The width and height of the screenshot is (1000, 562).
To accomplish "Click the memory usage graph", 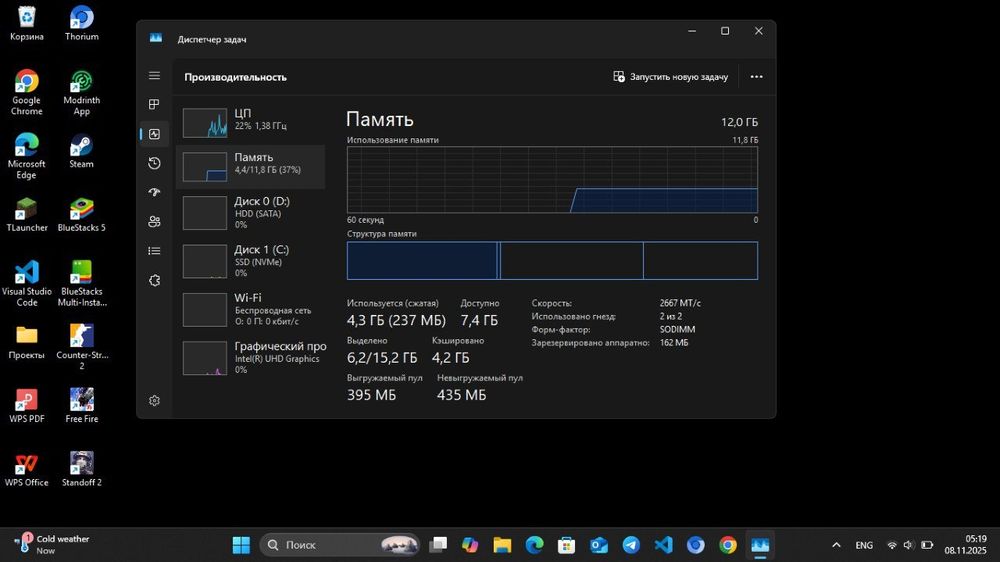I will [x=552, y=180].
